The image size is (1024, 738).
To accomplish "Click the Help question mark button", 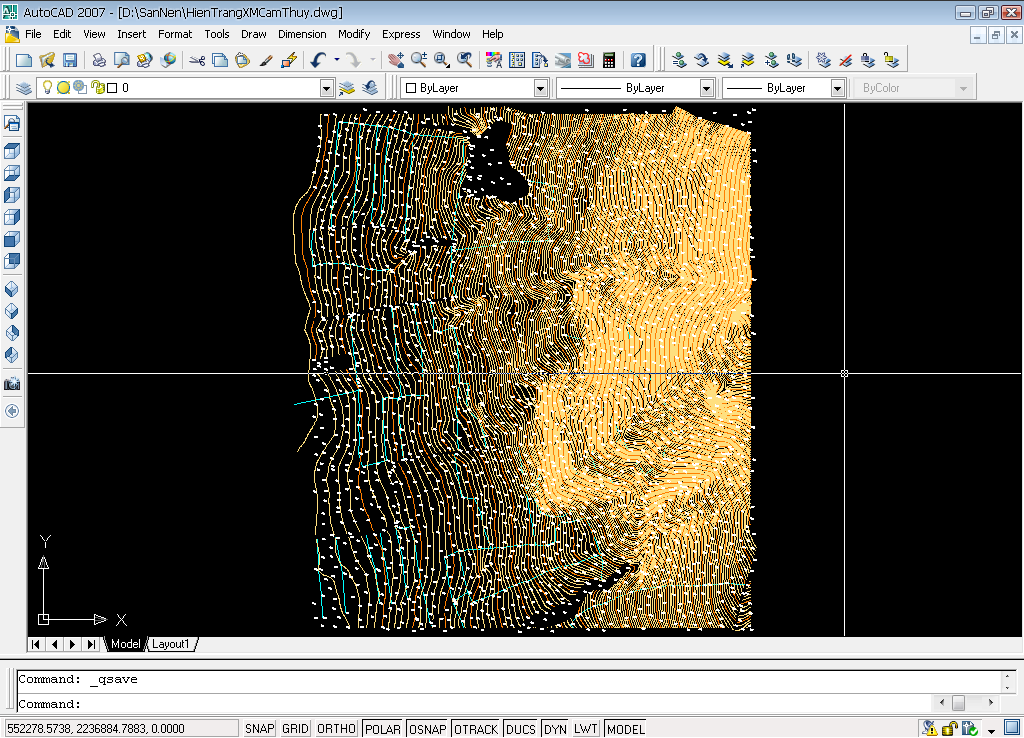I will coord(638,60).
